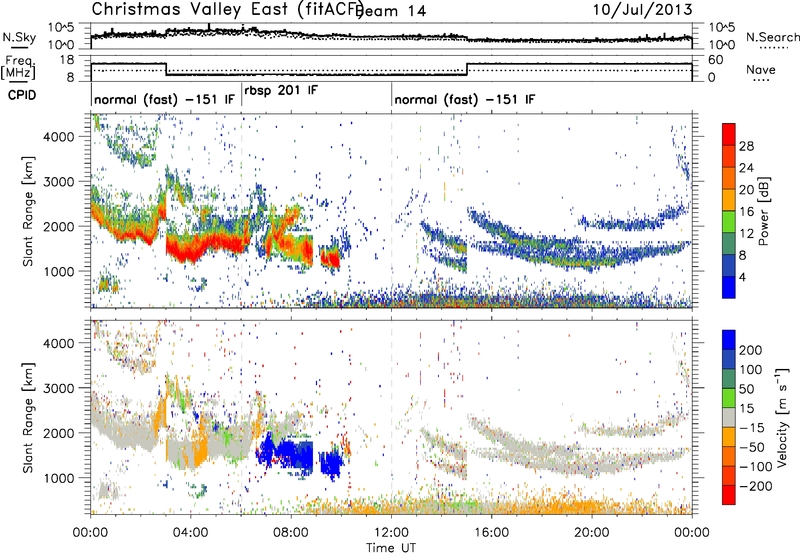This screenshot has width=800, height=554.
Task: Click the frequency axis value "18"
Action: point(67,60)
